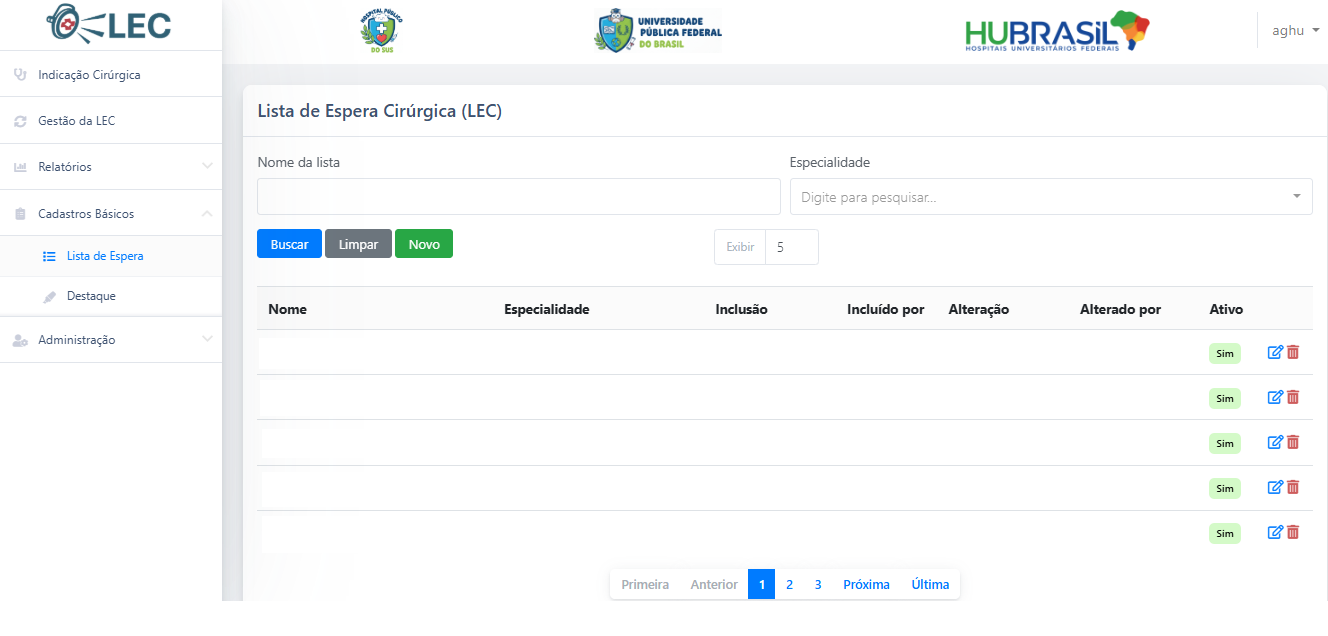Screen dimensions: 1328x636
Task: Click the Hospital Público do SUS logo
Action: pos(381,31)
